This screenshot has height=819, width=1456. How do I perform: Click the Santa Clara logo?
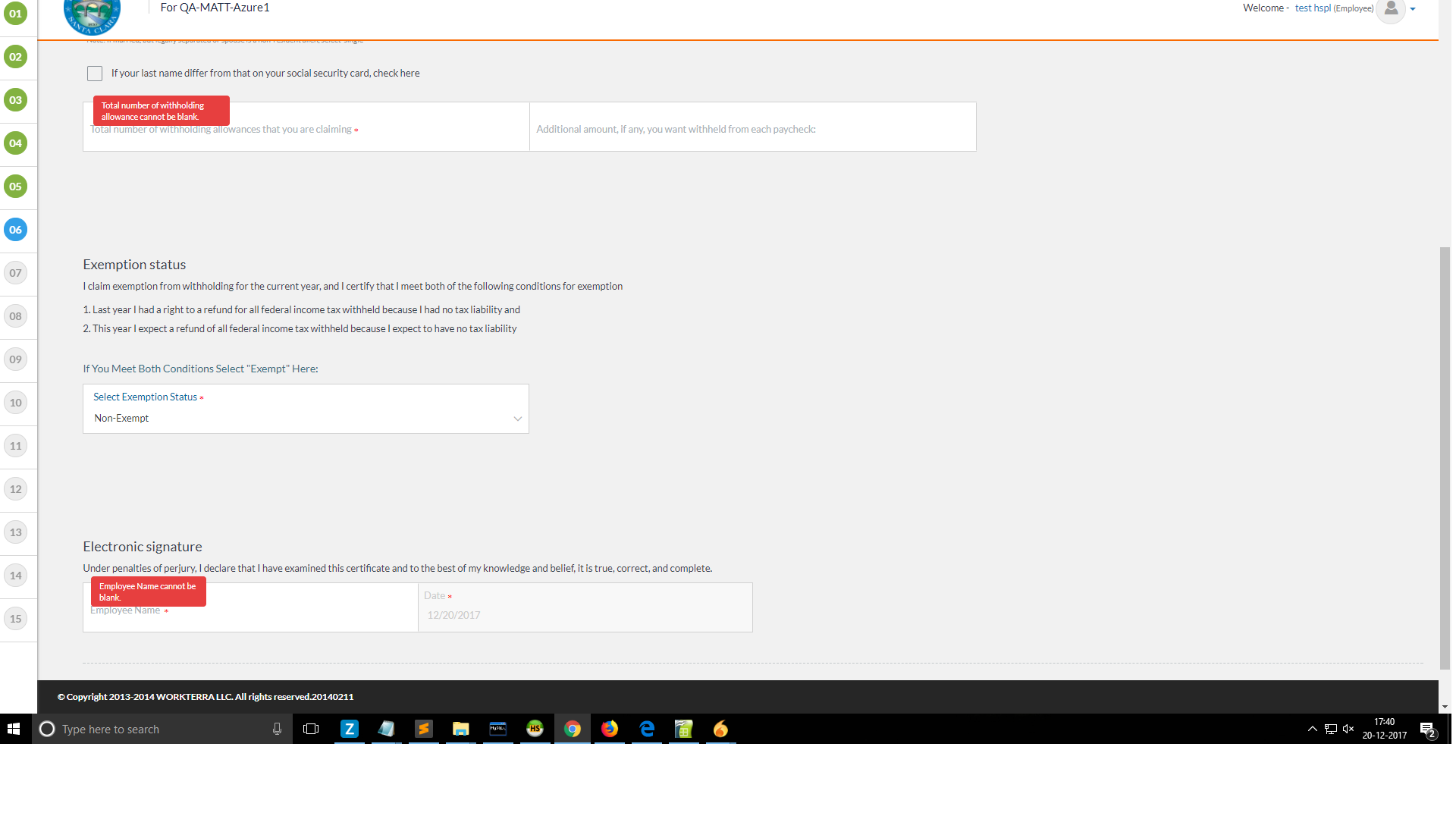coord(92,15)
